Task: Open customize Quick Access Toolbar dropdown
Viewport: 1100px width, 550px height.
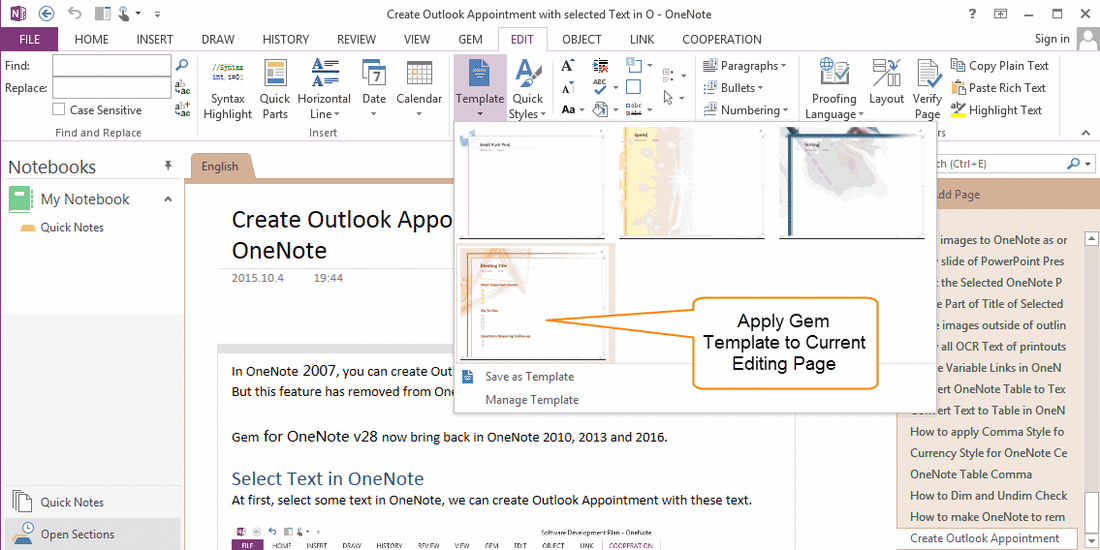Action: point(156,13)
